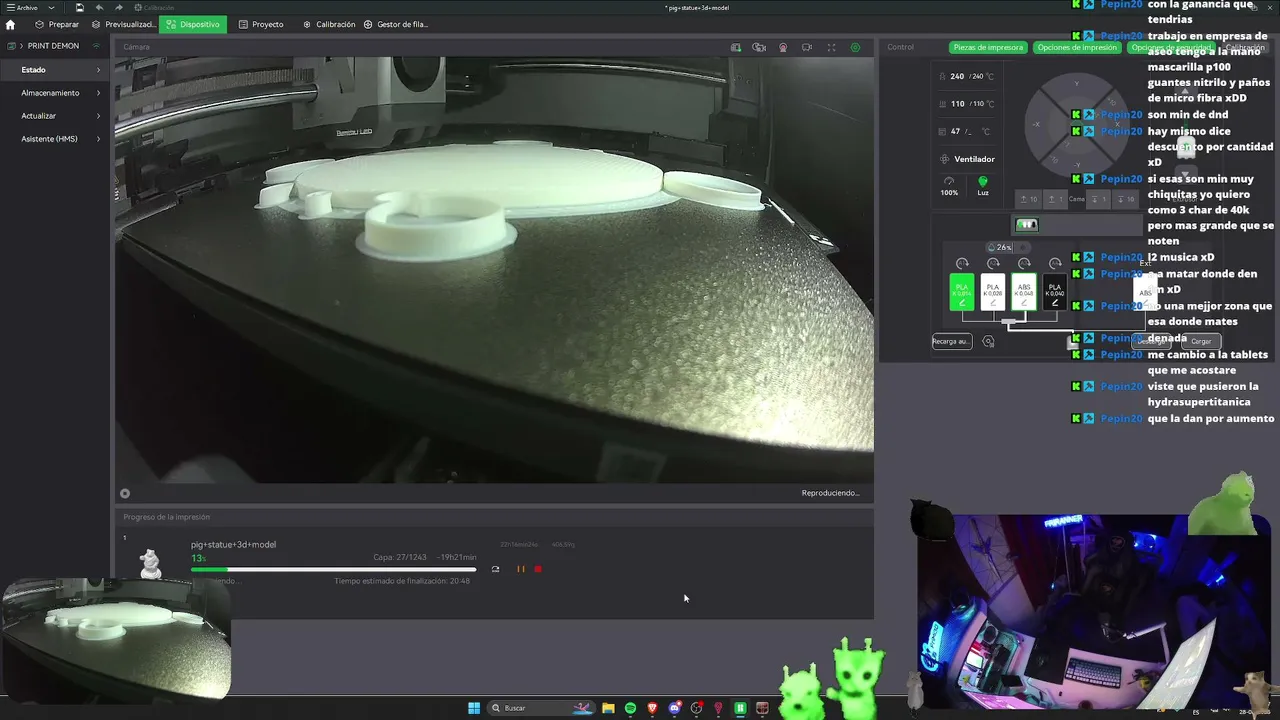
Task: Click the pig statue model thumbnail
Action: (150, 563)
